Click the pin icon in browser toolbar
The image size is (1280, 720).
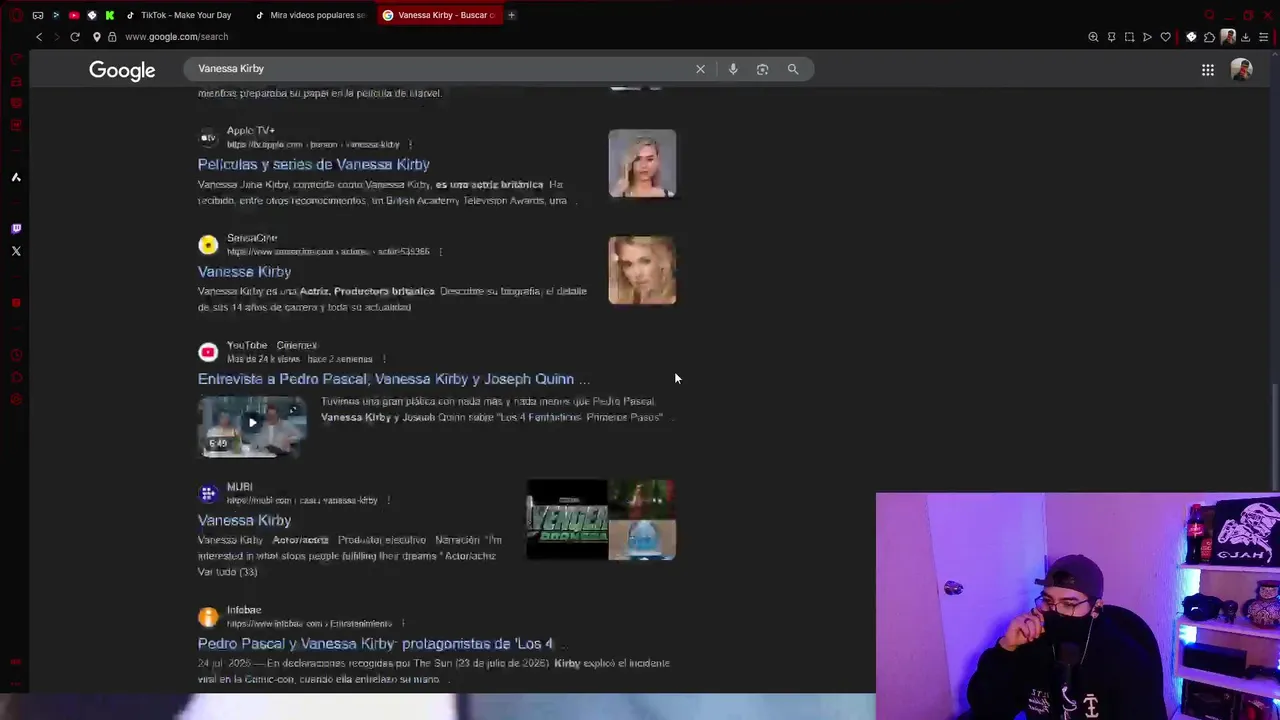[1111, 37]
